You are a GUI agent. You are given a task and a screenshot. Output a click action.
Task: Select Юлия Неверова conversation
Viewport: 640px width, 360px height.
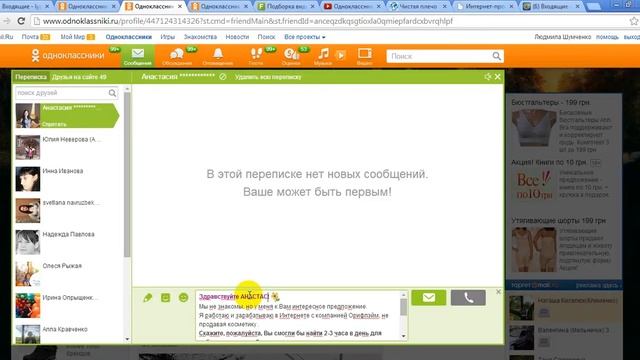[x=67, y=147]
